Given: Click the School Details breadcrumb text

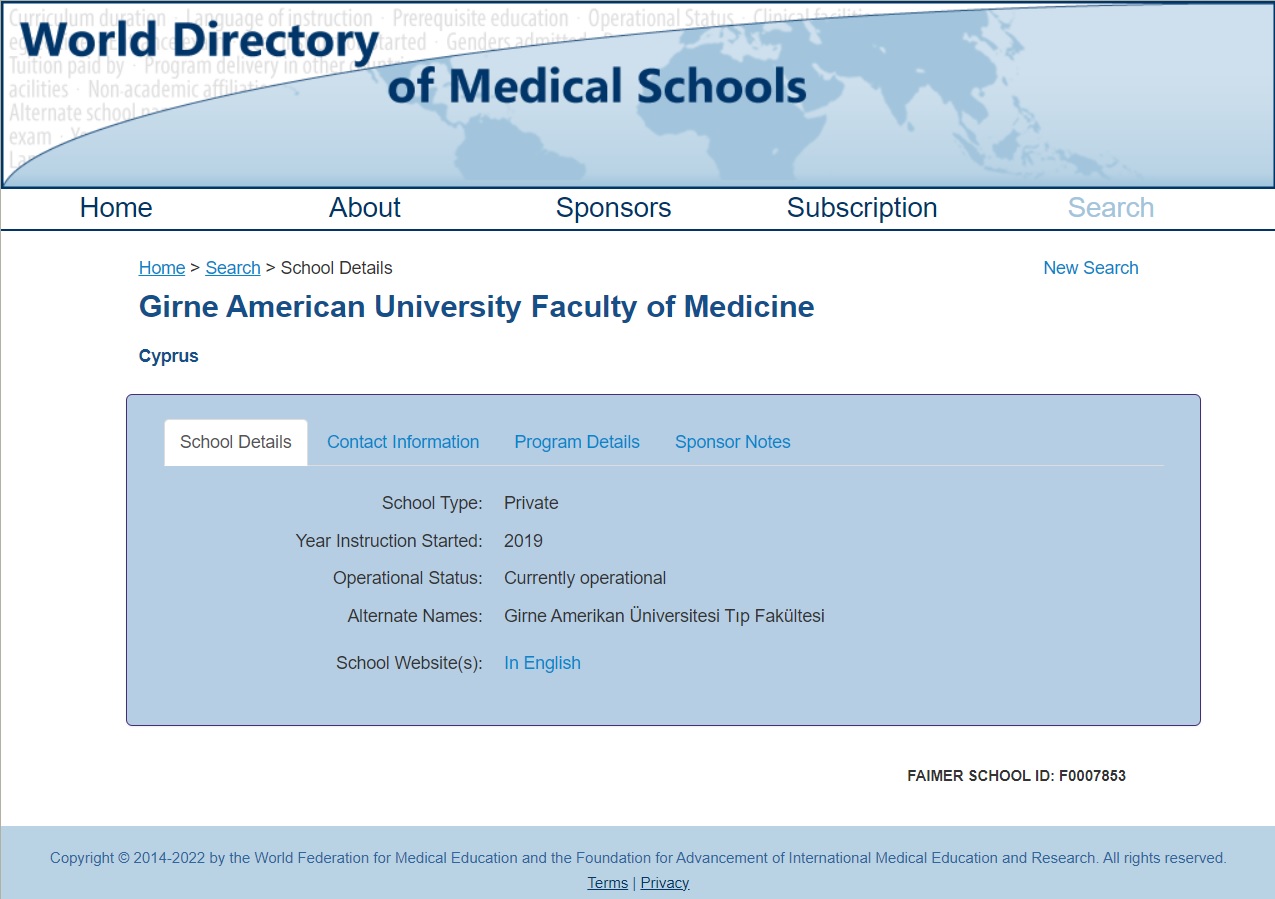Looking at the screenshot, I should pyautogui.click(x=337, y=268).
